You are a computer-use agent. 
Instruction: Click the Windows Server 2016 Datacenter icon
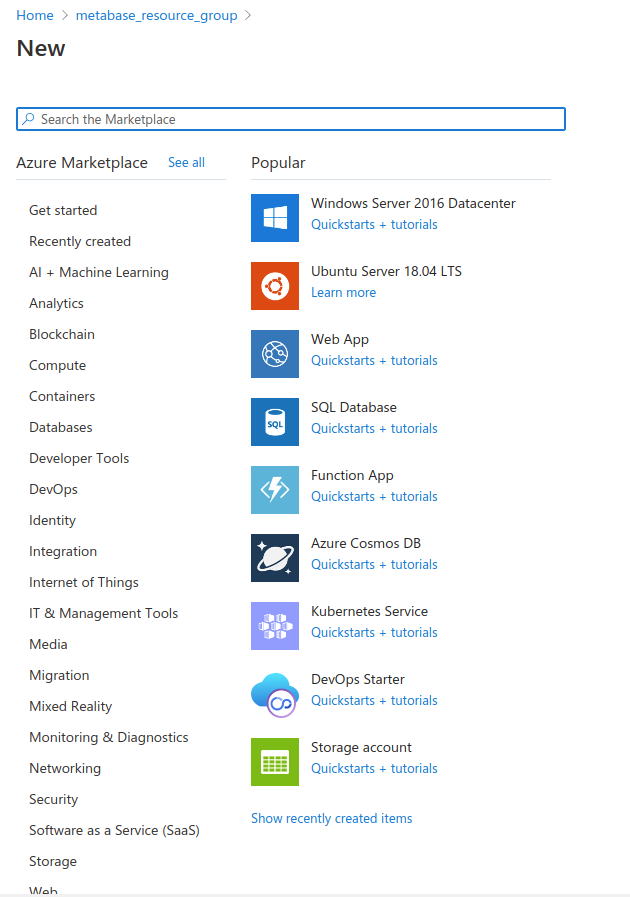tap(274, 217)
